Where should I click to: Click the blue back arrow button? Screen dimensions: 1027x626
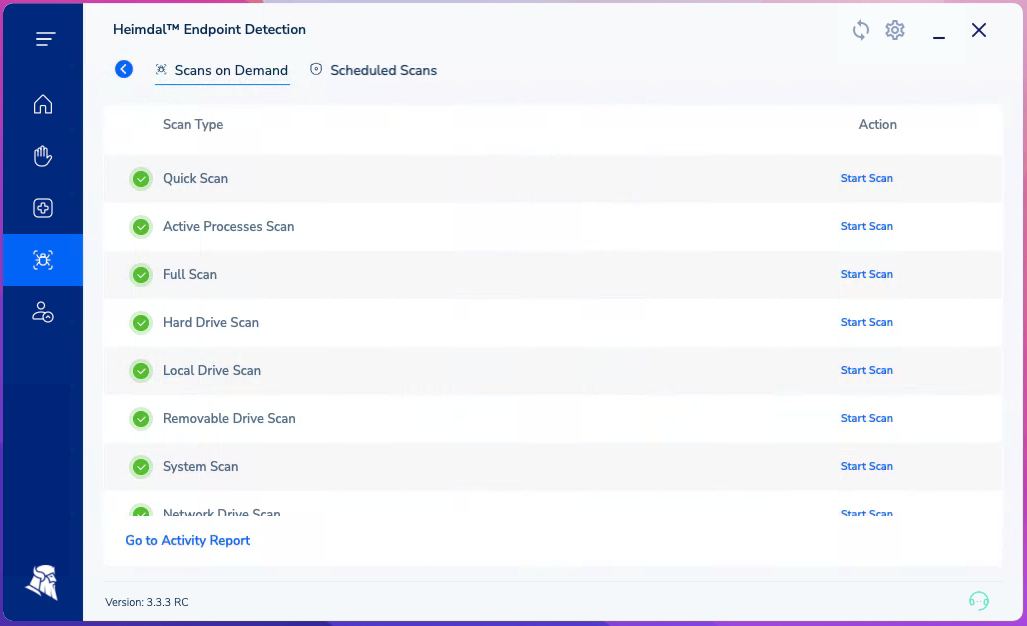pyautogui.click(x=124, y=69)
